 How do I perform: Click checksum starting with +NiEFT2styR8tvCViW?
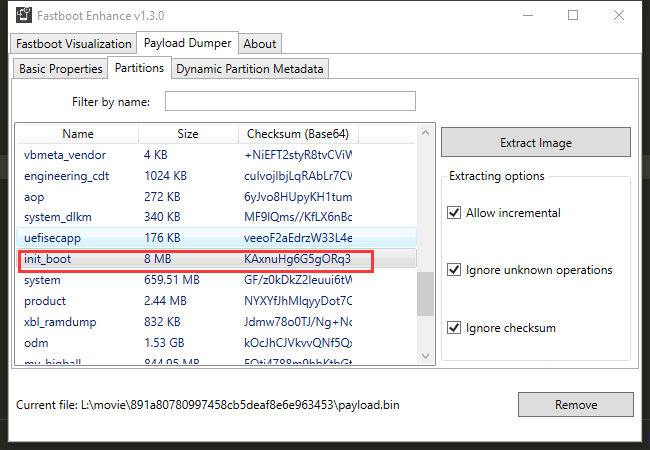(298, 155)
